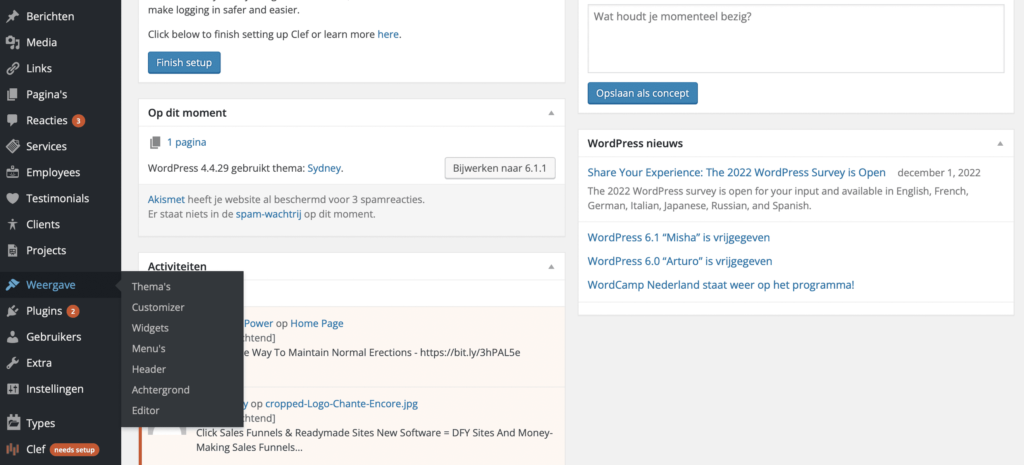
Task: Open Widgets in the Weergave submenu
Action: (x=150, y=328)
